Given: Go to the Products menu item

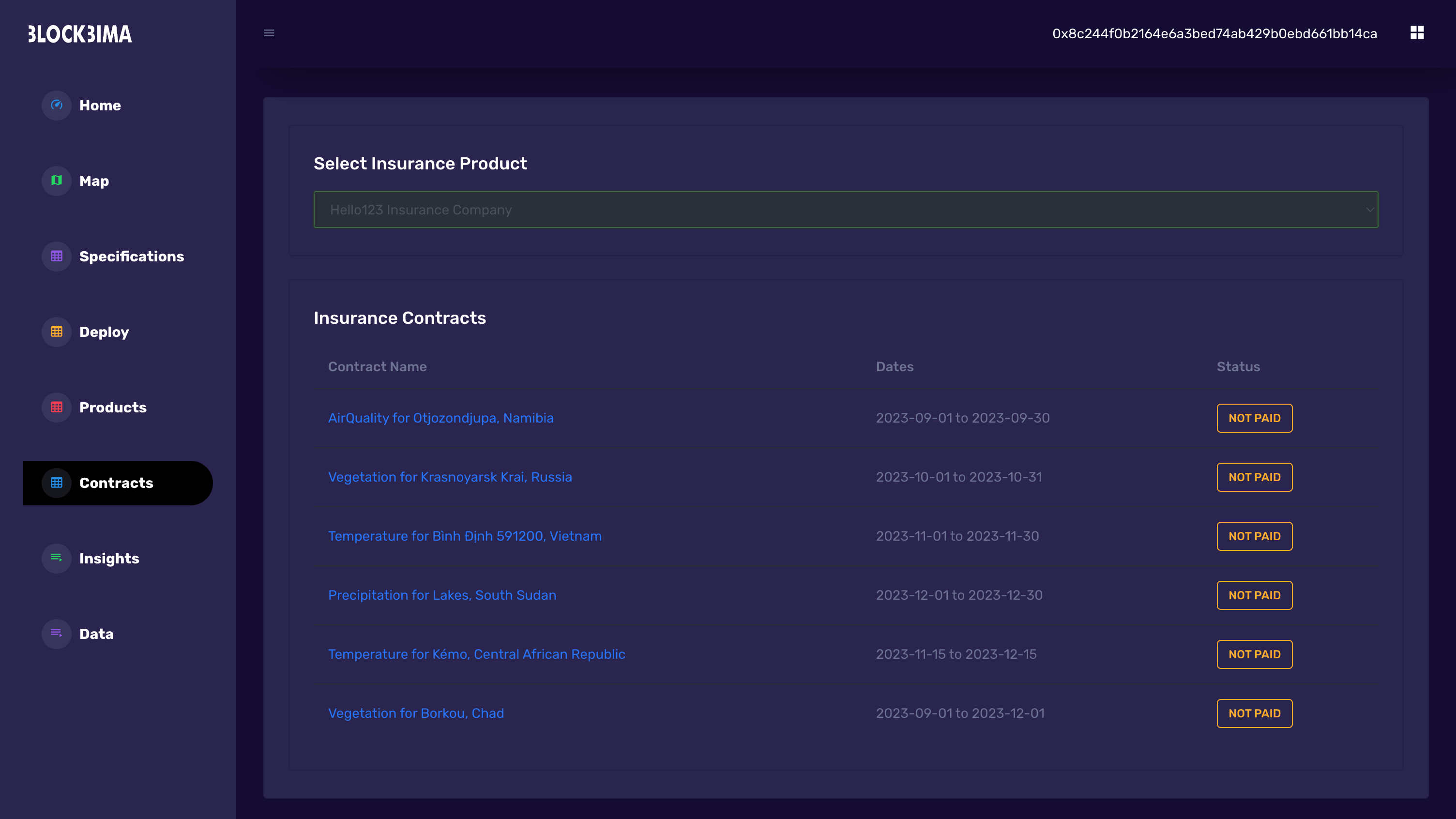Looking at the screenshot, I should 112,407.
